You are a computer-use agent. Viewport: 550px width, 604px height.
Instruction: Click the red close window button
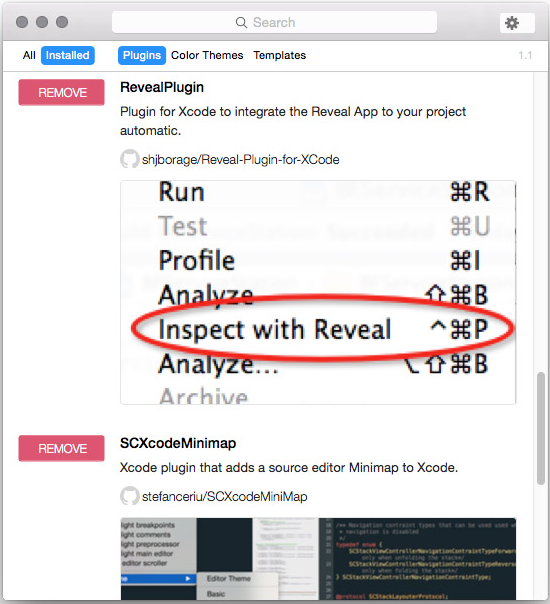point(22,22)
